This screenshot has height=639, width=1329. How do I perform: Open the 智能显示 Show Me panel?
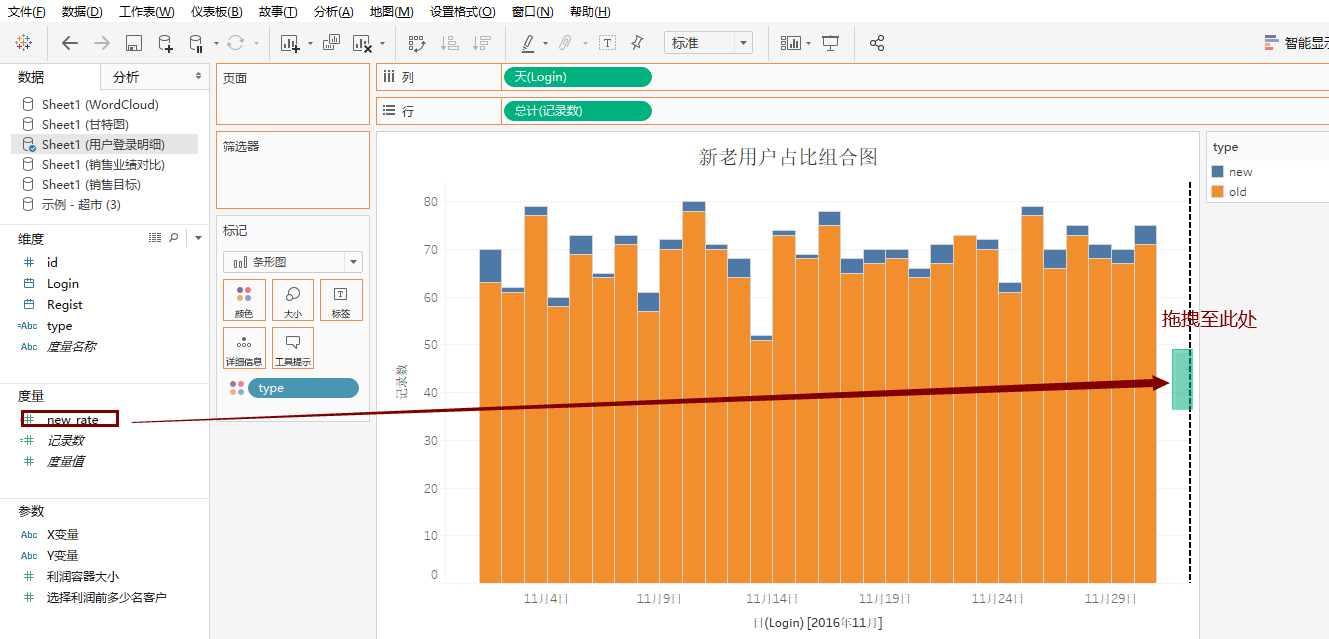[1296, 43]
